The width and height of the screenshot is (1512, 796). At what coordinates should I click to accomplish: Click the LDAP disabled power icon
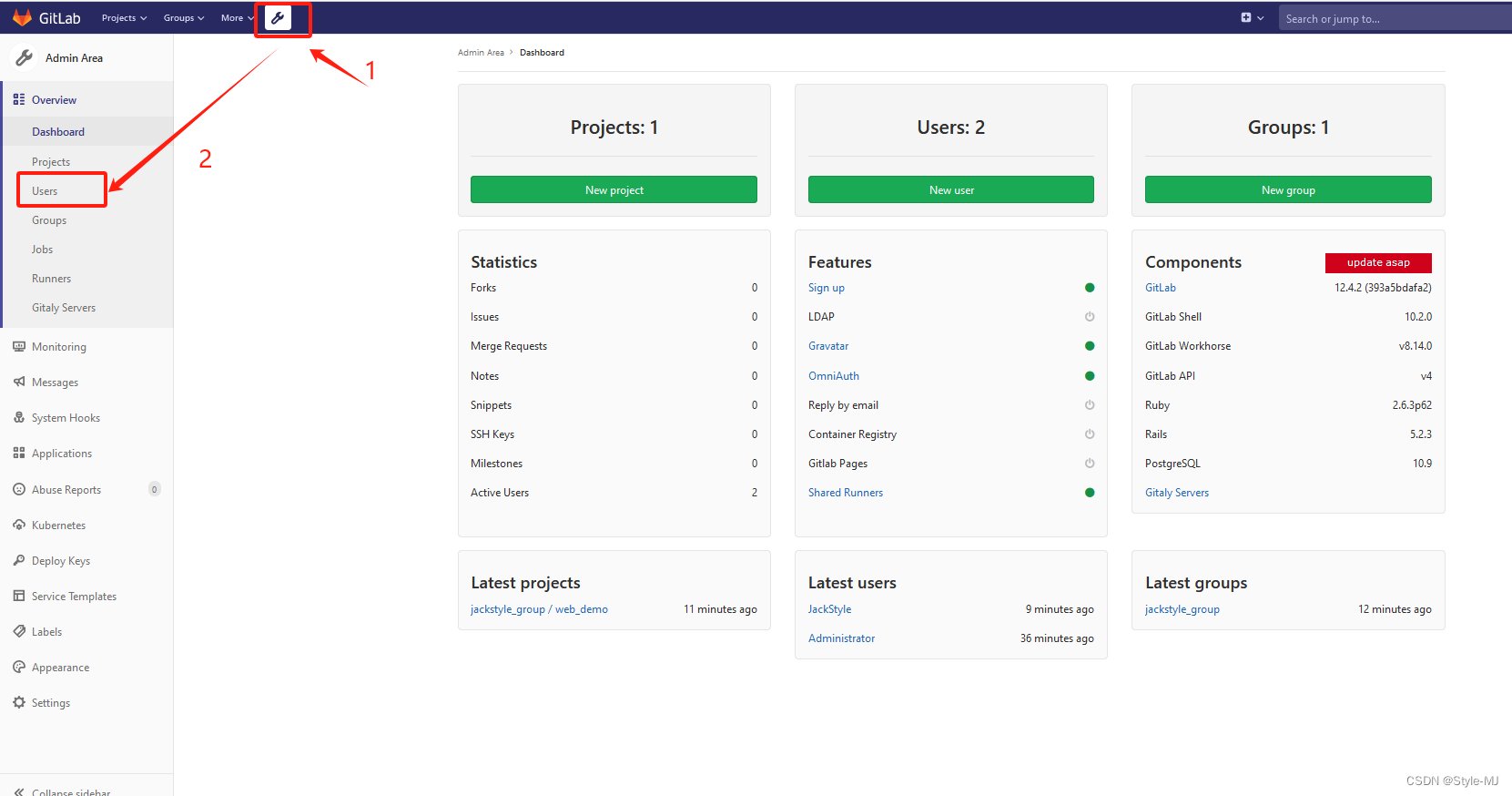(1090, 317)
